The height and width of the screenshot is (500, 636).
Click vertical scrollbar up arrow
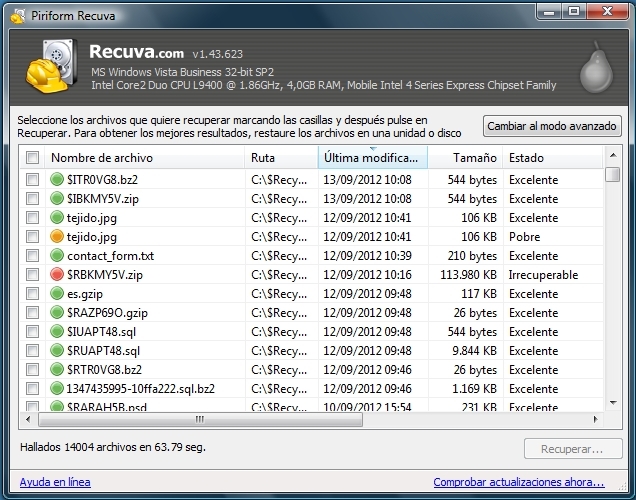[x=613, y=155]
